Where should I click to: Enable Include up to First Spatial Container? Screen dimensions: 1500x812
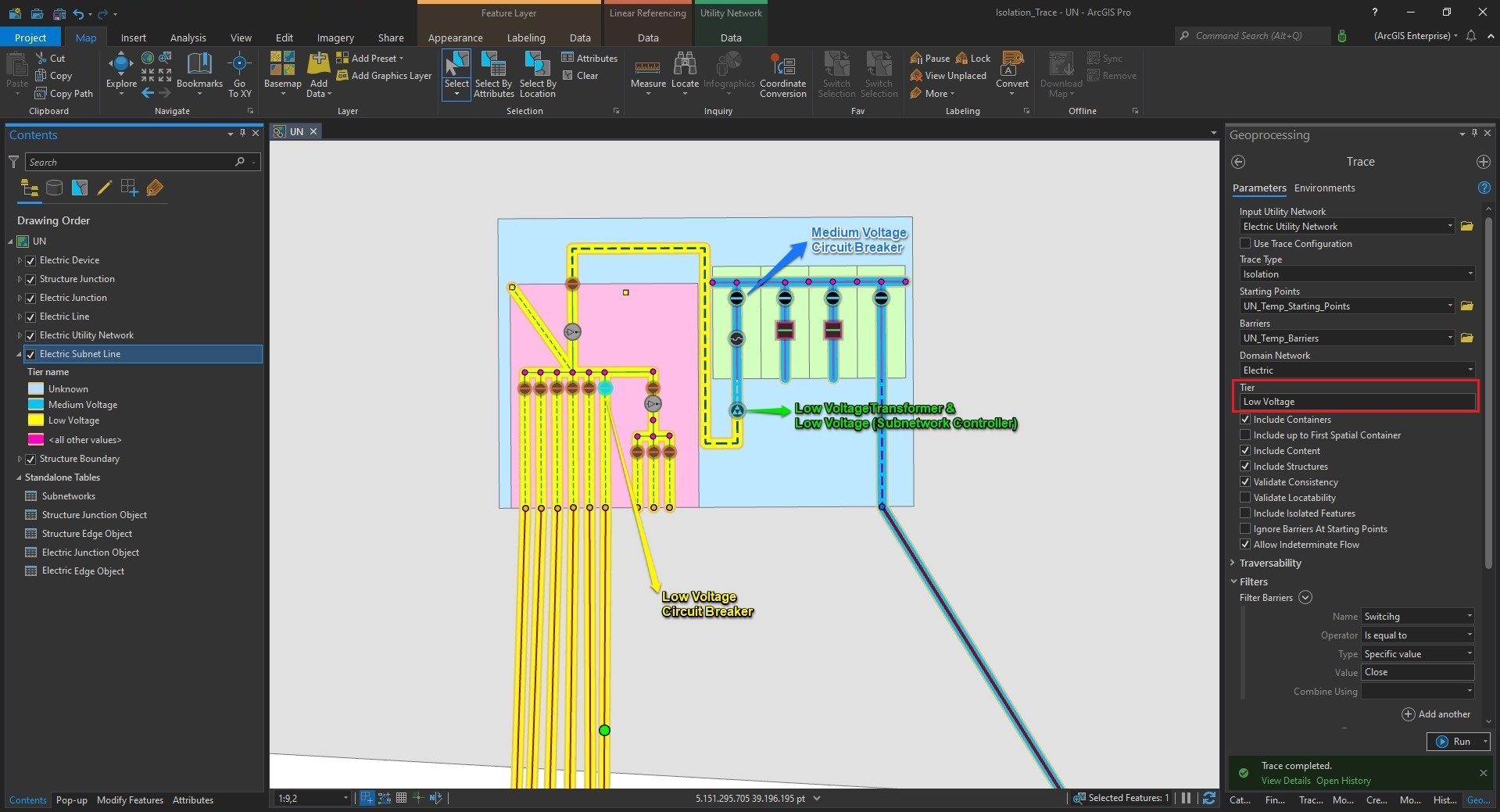1245,435
